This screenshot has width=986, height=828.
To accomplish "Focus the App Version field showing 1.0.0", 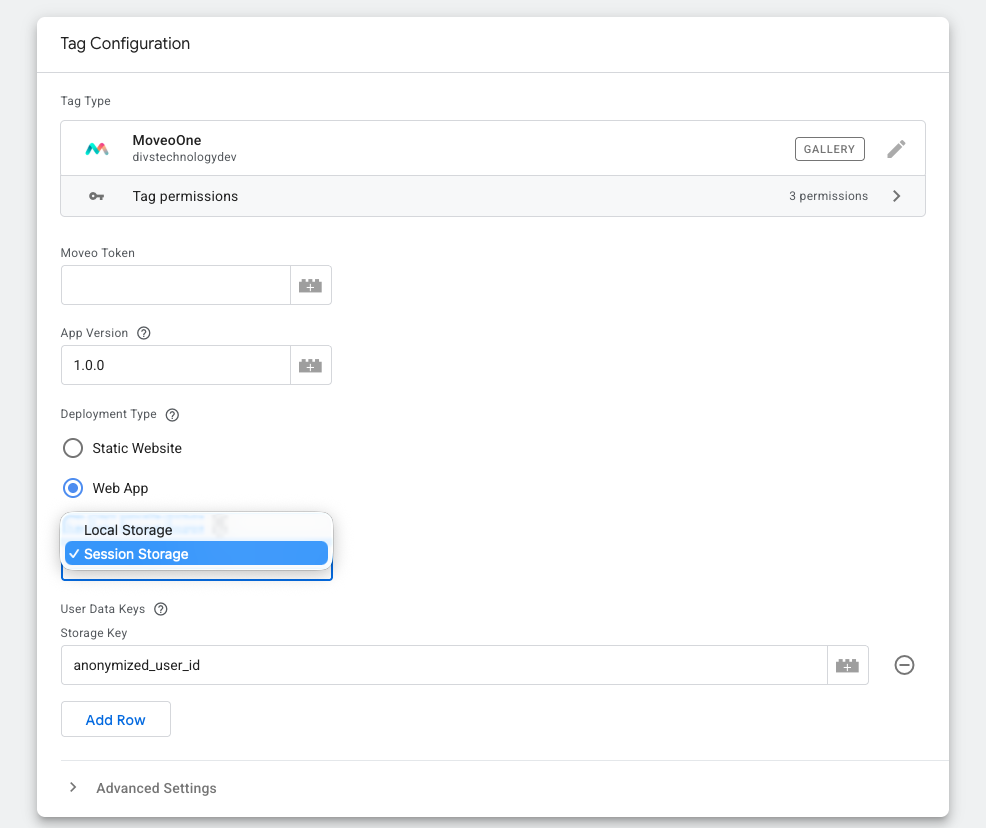I will 176,365.
